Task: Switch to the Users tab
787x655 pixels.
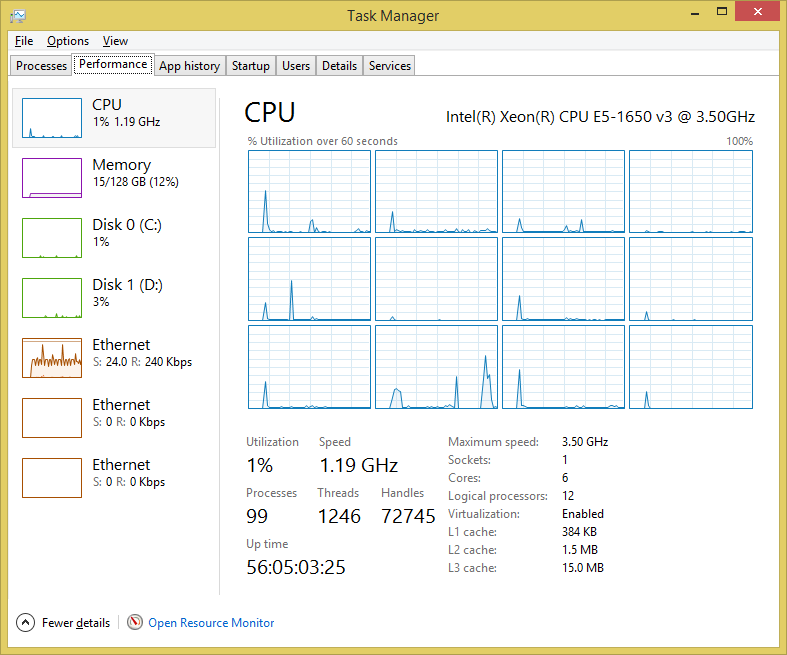Action: (x=296, y=66)
